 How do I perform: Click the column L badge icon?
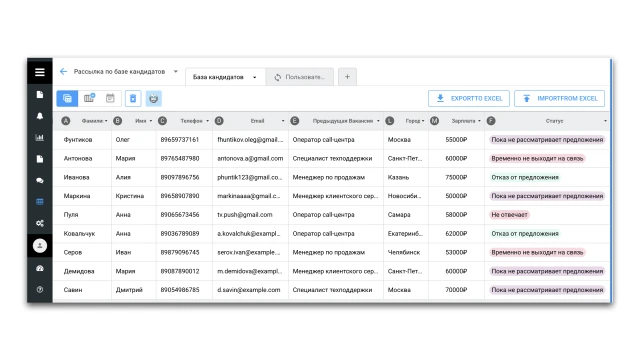point(390,121)
